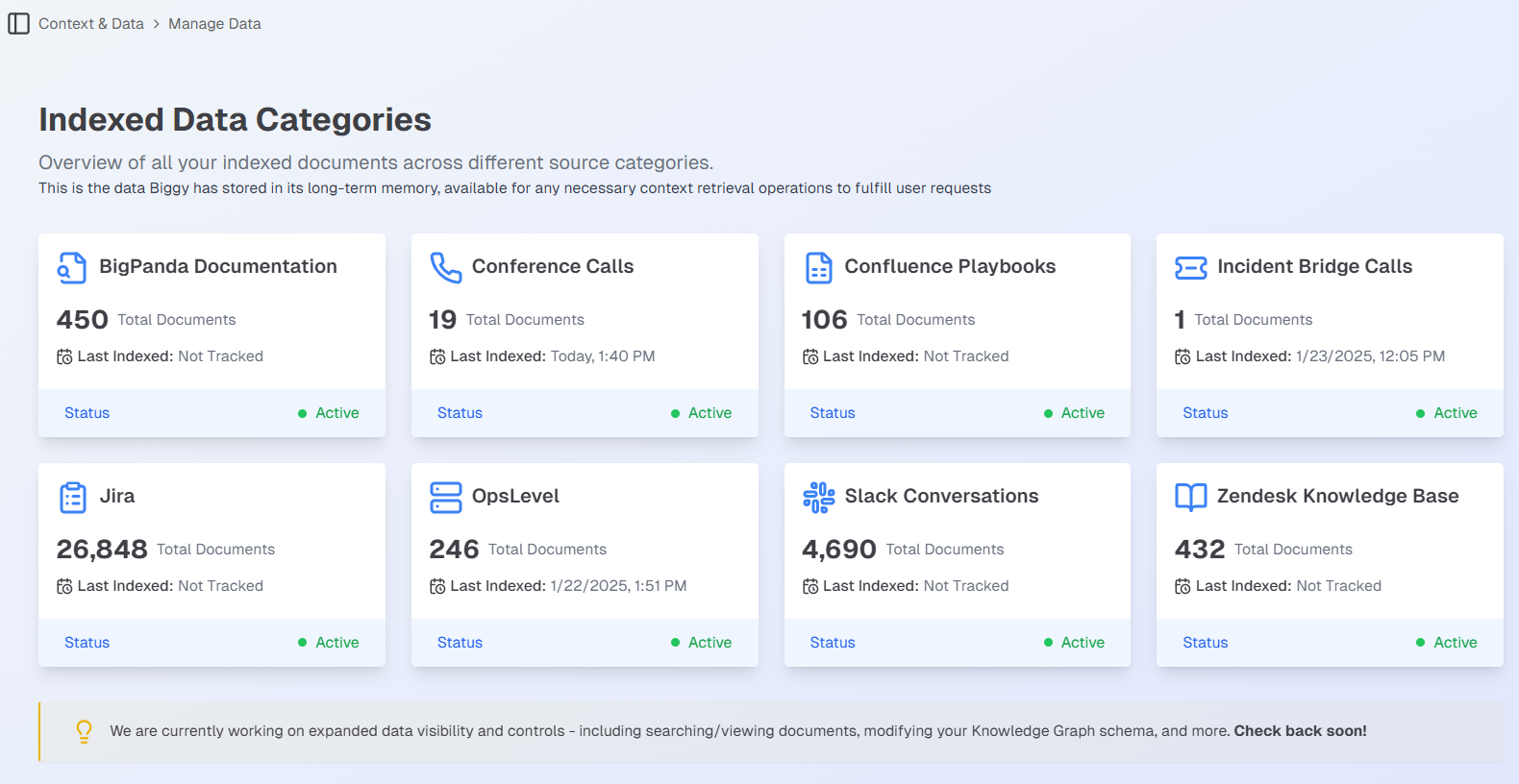The width and height of the screenshot is (1519, 784).
Task: Click the calendar icon beside Conference Calls Last Indexed
Action: coord(437,356)
